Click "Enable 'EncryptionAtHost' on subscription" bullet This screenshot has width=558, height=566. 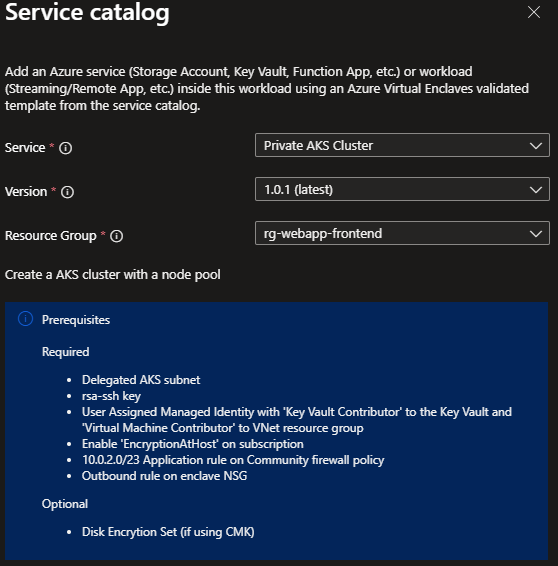point(193,444)
